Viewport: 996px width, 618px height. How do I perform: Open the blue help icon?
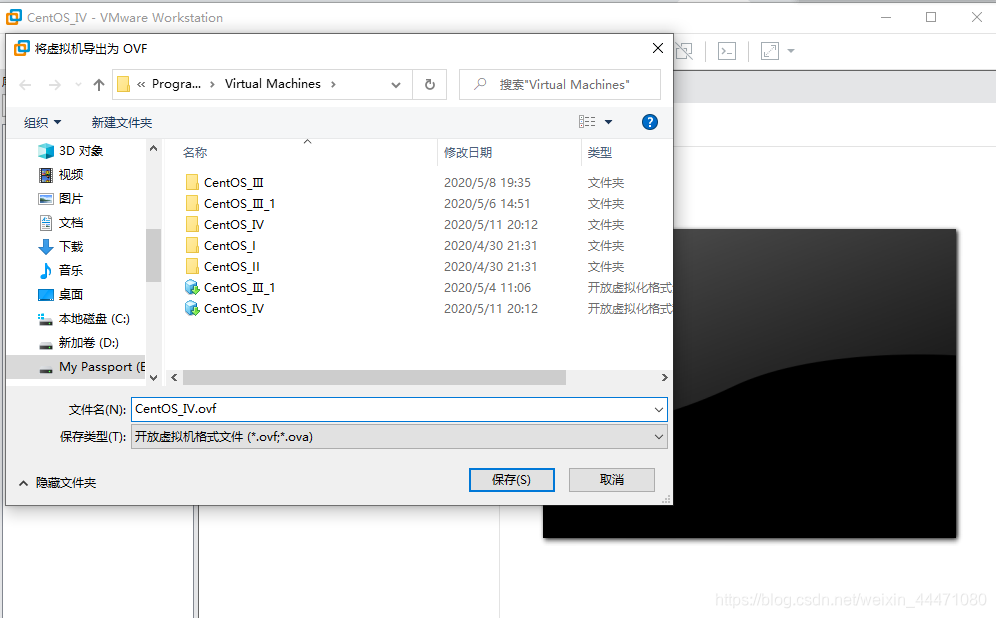649,122
